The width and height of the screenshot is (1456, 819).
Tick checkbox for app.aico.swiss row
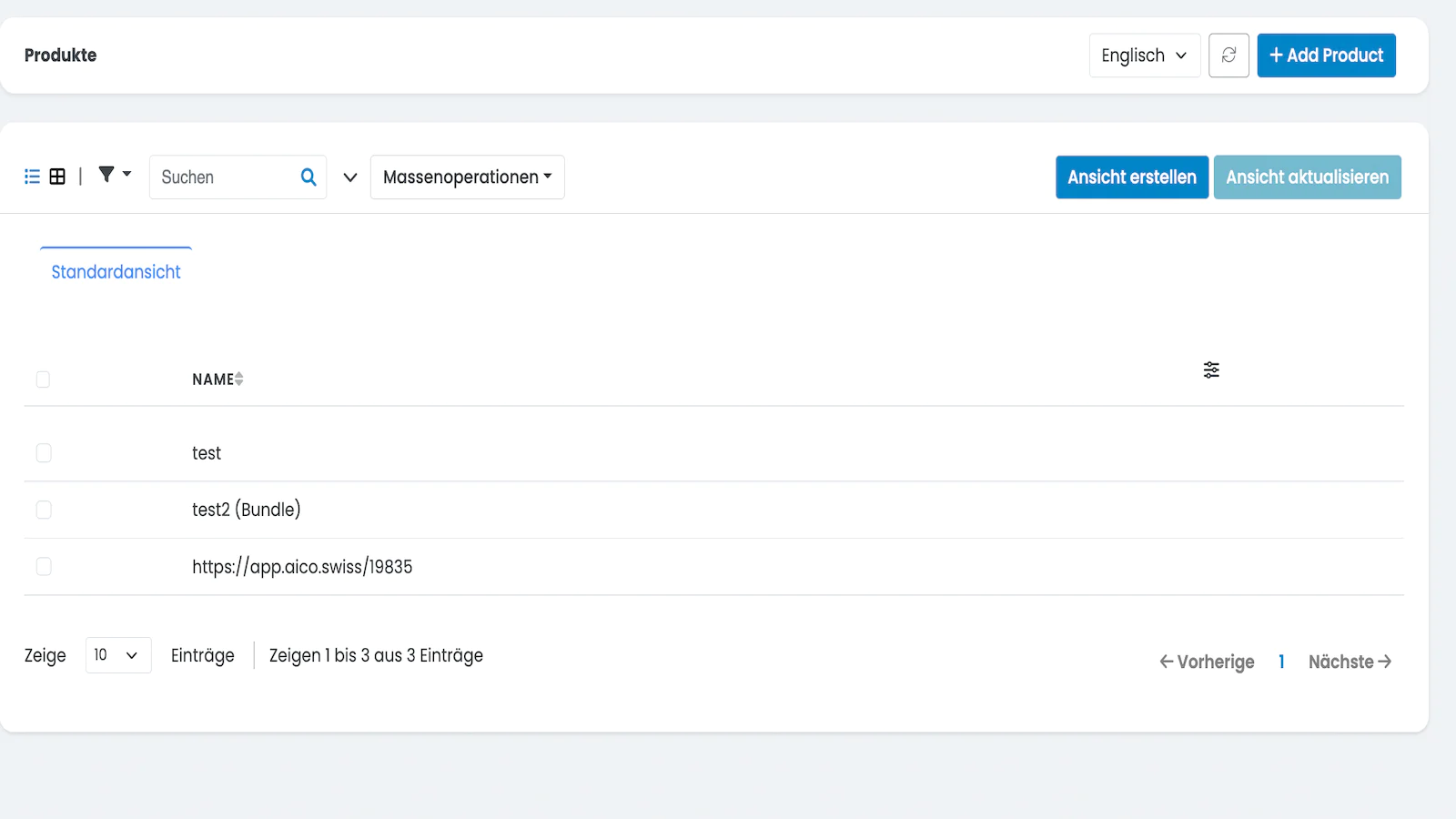pos(44,567)
